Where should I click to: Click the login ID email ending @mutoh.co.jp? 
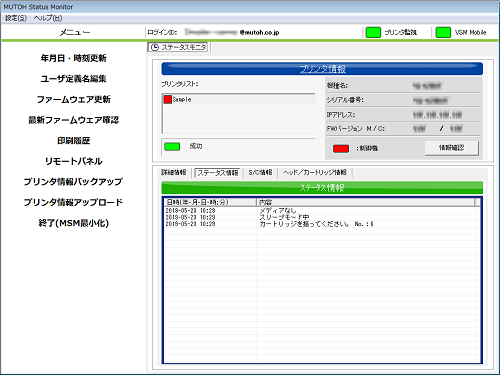point(232,32)
